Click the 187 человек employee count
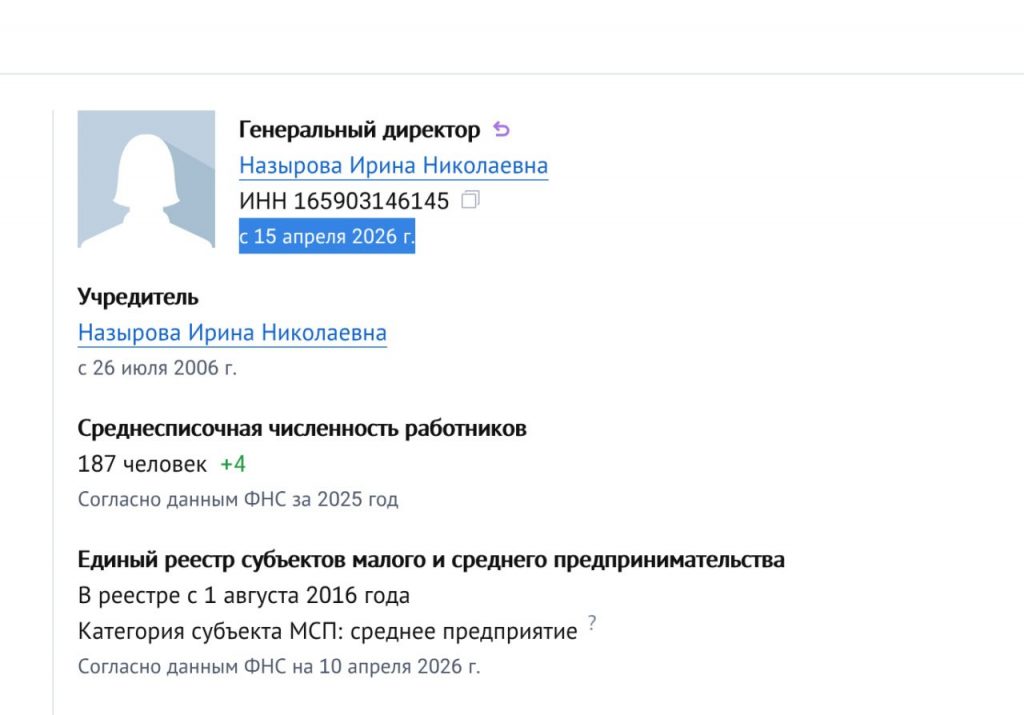The height and width of the screenshot is (715, 1024). click(x=142, y=464)
